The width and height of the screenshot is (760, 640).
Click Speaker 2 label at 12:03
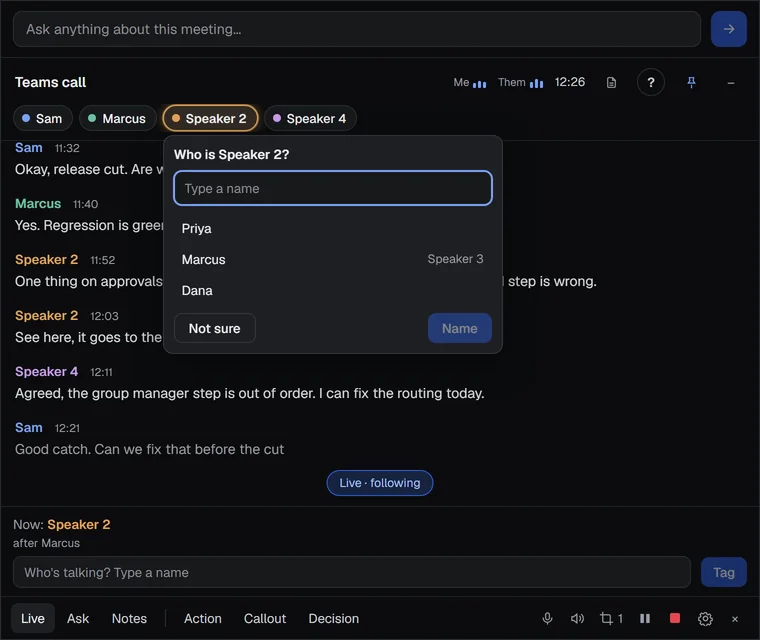coord(47,315)
